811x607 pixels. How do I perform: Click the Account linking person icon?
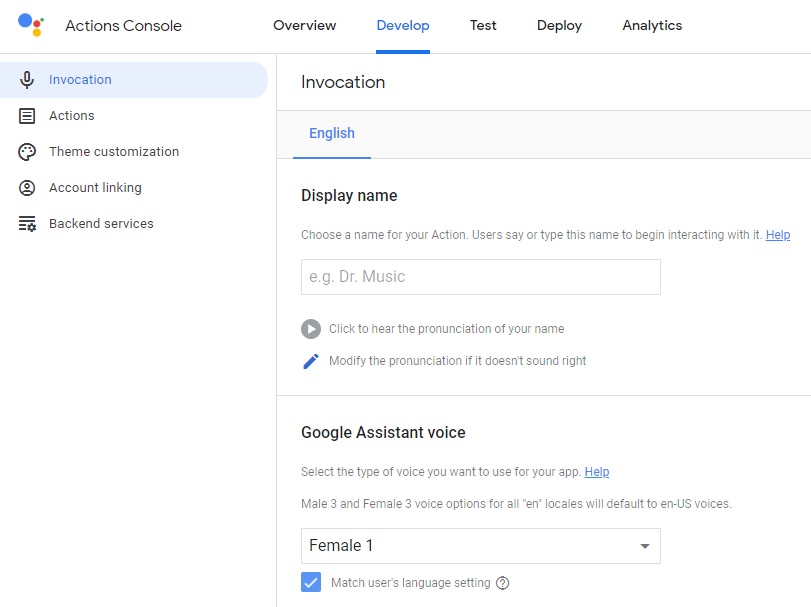tap(27, 188)
